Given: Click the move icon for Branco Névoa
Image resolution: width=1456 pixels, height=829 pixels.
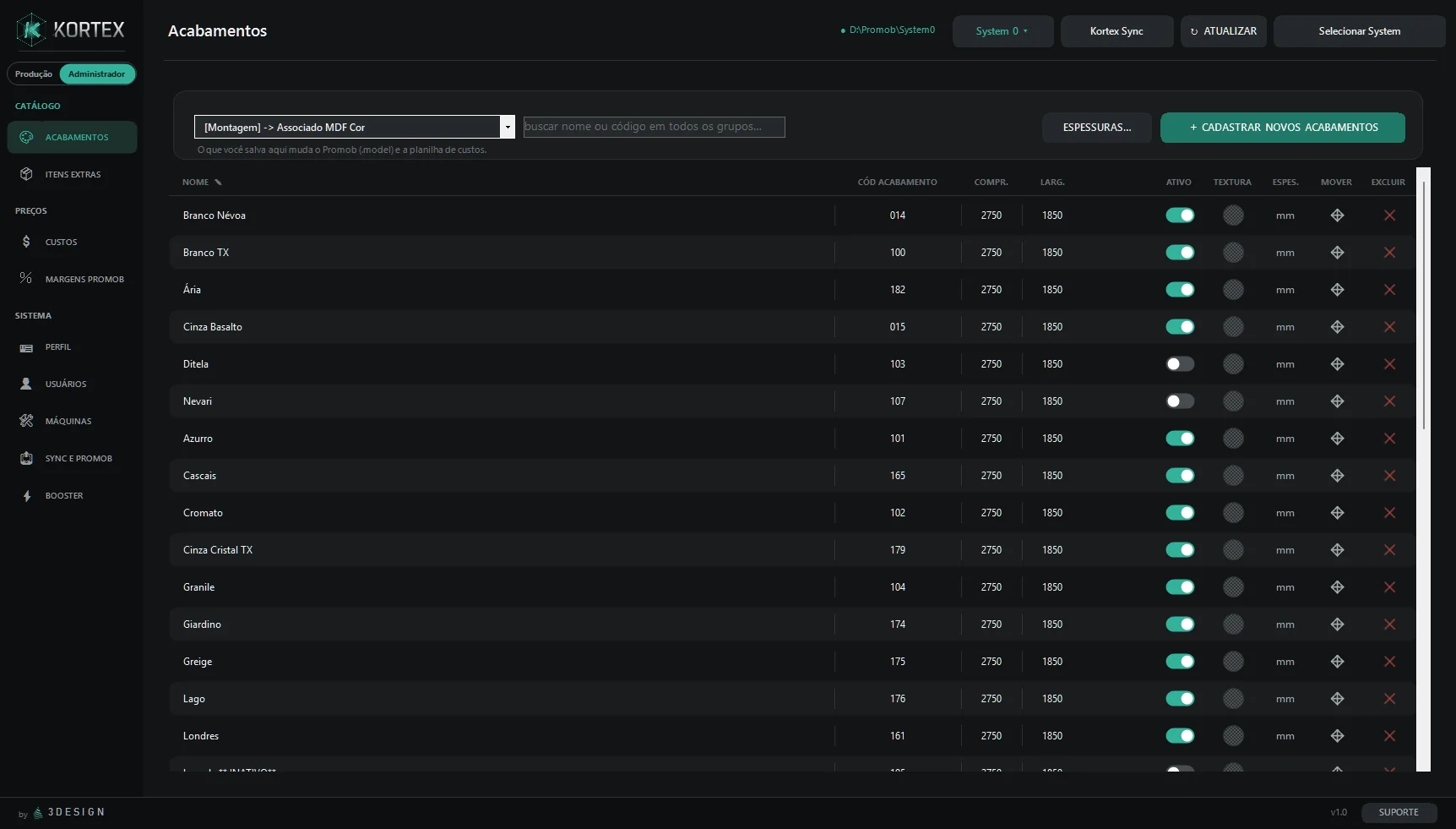Looking at the screenshot, I should (x=1337, y=215).
